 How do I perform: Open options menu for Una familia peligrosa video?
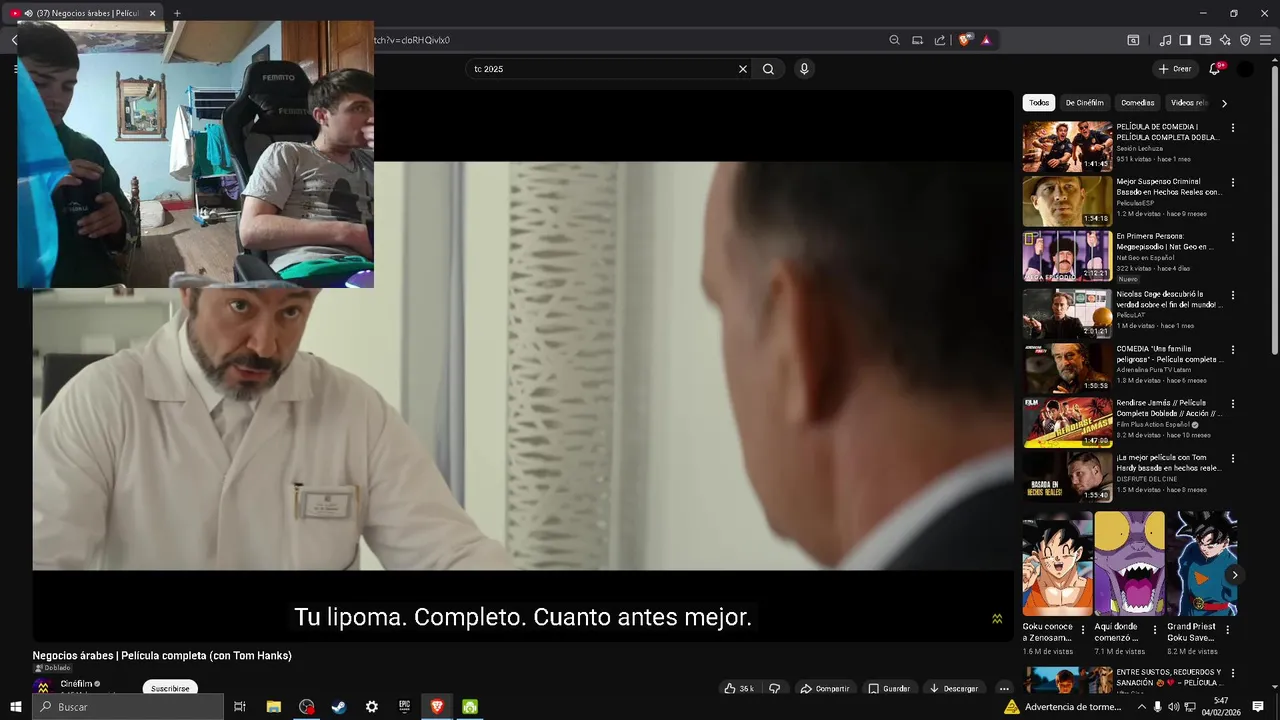point(1233,350)
